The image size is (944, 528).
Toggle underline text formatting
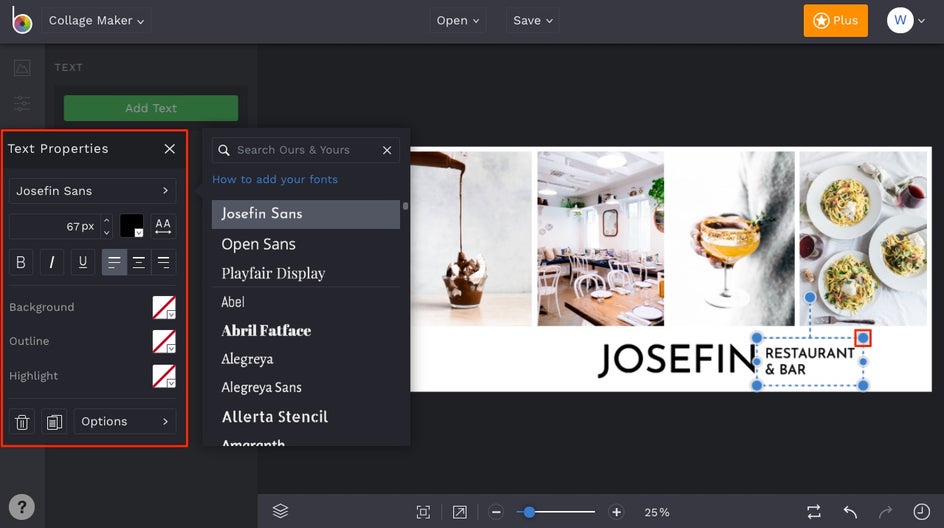[83, 262]
